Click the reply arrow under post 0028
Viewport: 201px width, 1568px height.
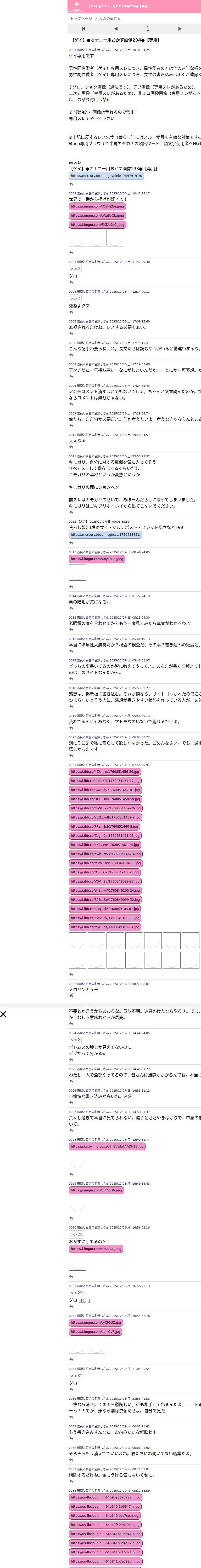[x=71, y=1174]
